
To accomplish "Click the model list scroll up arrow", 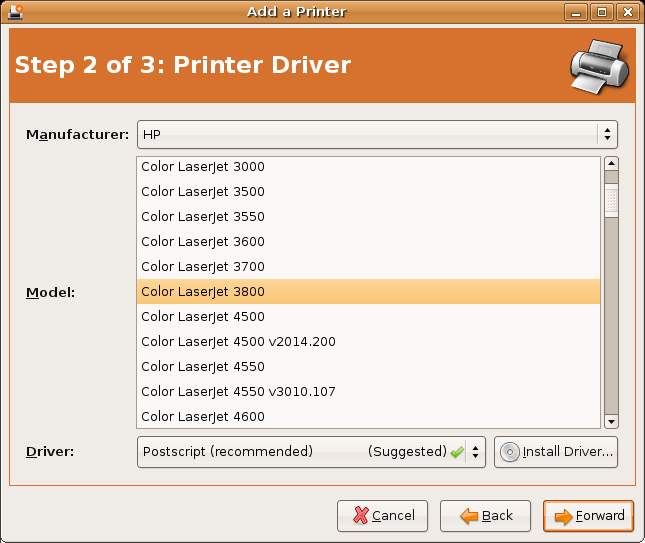I will [x=611, y=164].
